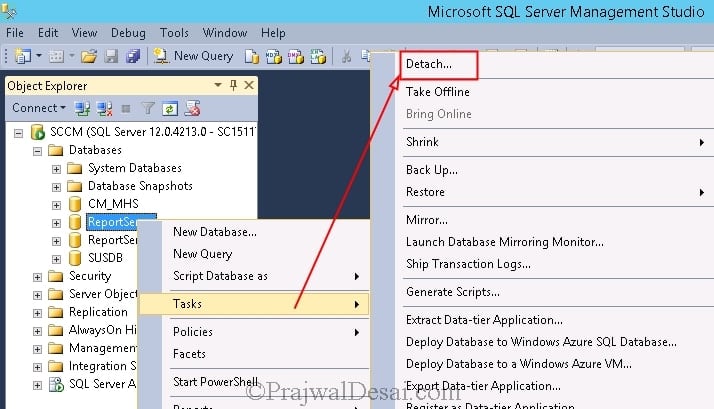The image size is (714, 409).
Task: Select Ship Transaction Logs...
Action: (x=468, y=264)
